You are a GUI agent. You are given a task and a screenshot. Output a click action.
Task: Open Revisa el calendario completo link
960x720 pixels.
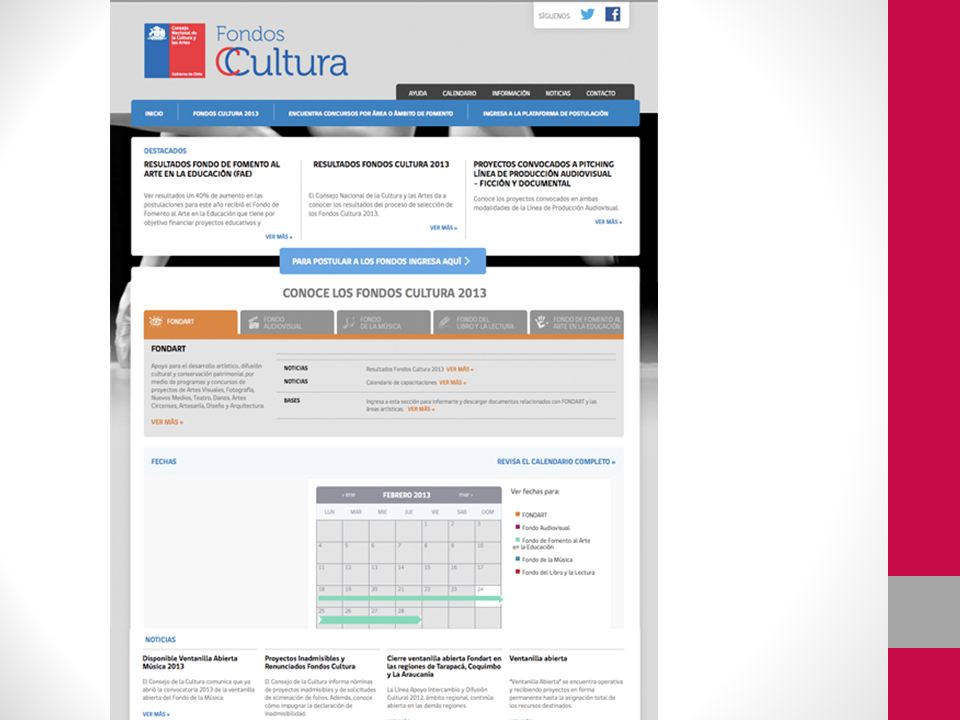[x=556, y=462]
